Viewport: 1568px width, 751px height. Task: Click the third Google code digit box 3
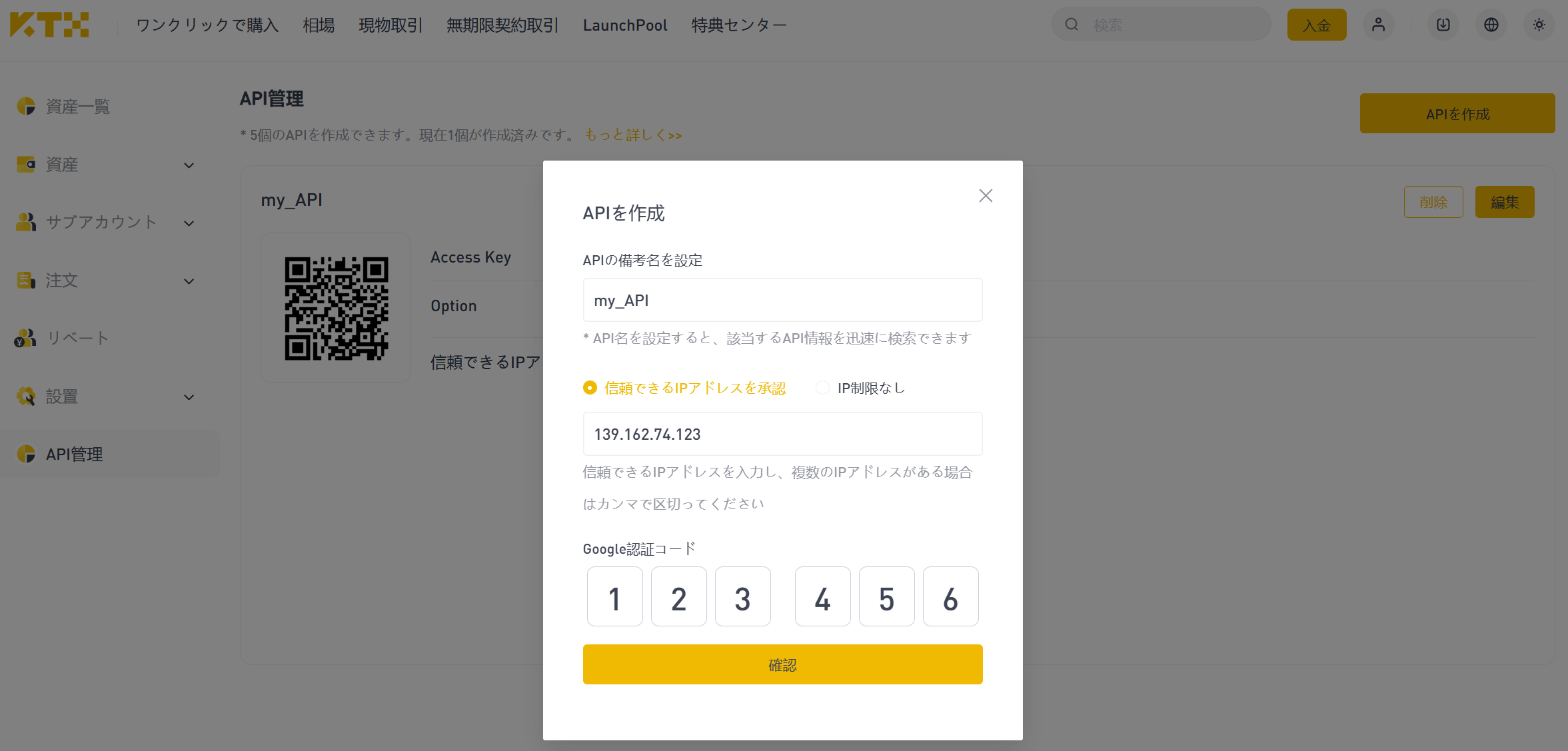coord(743,596)
